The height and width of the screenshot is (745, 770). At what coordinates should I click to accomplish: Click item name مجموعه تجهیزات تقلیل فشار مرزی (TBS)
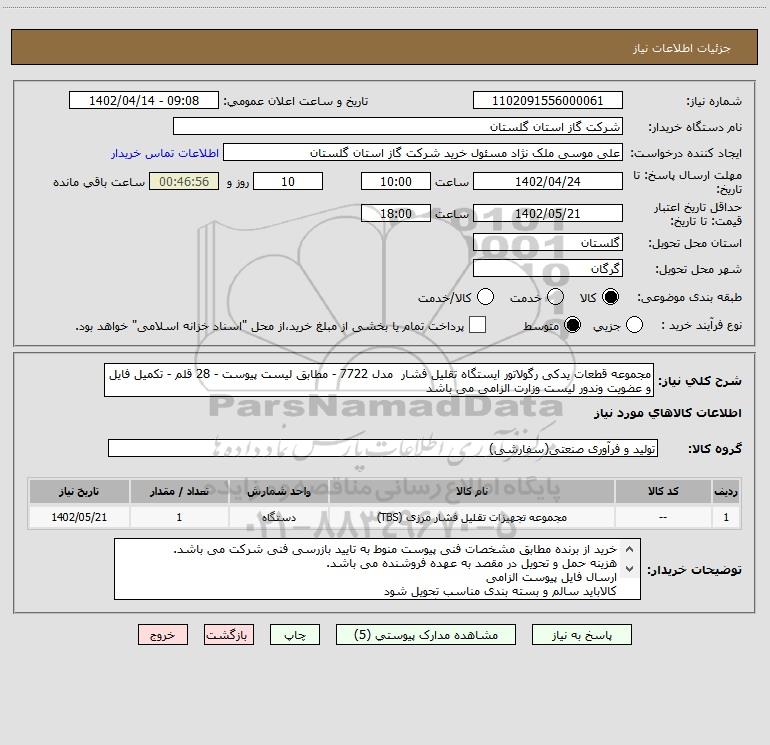point(471,517)
